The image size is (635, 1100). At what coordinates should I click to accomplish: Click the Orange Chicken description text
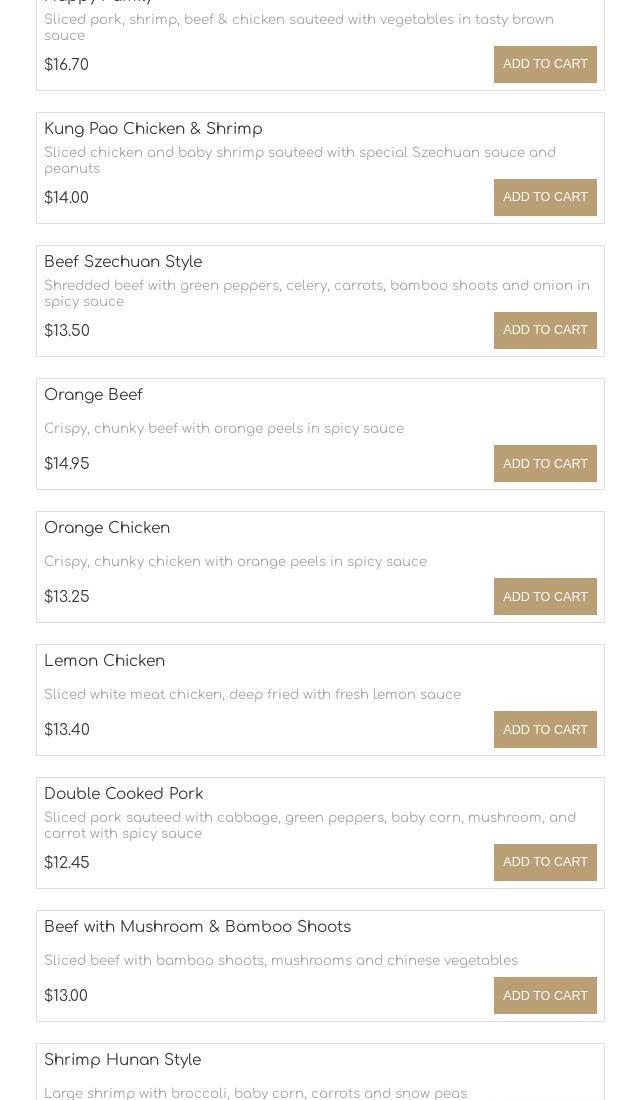pyautogui.click(x=235, y=562)
